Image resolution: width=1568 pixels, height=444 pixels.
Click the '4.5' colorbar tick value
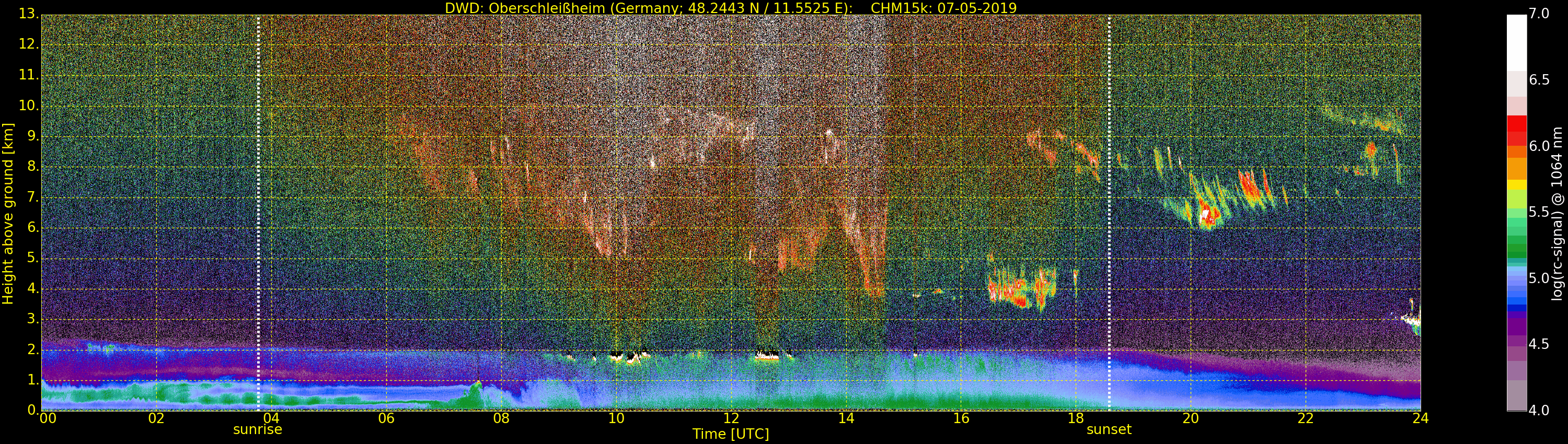tap(1539, 344)
